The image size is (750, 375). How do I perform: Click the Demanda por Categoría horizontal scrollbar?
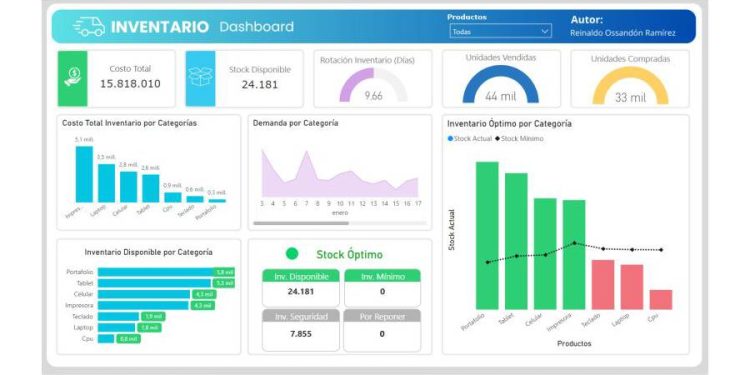point(301,223)
